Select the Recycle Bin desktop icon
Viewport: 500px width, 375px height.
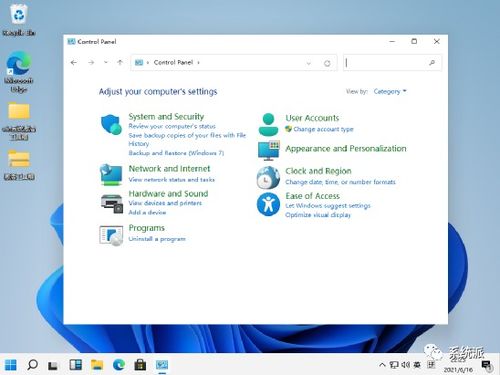[19, 20]
